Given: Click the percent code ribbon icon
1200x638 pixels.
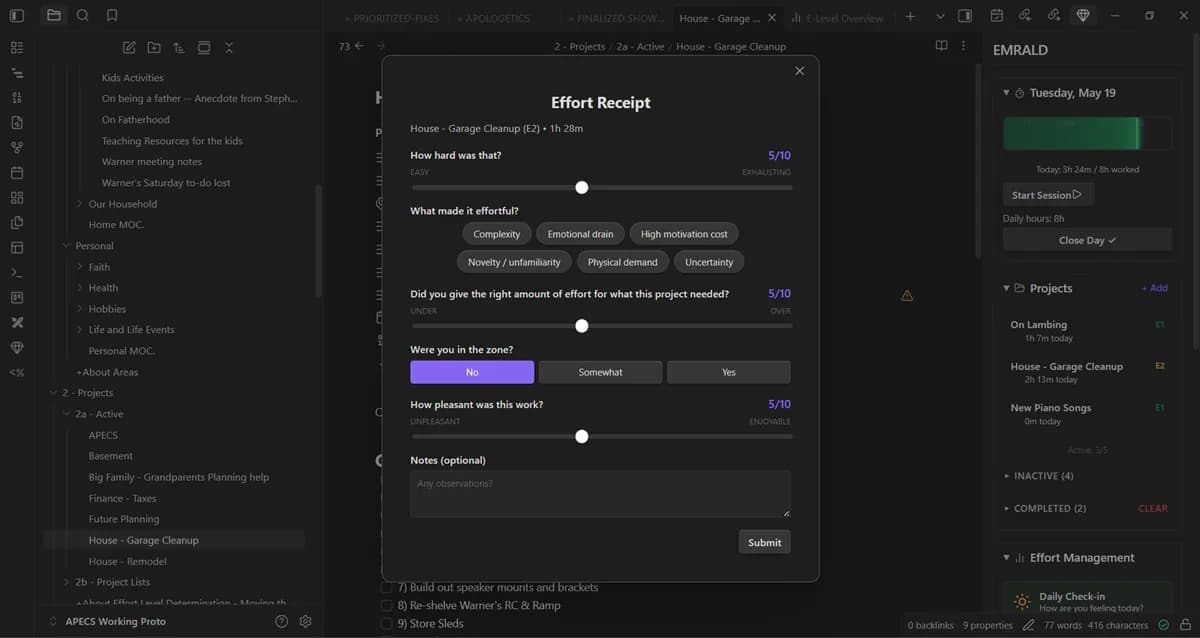Looking at the screenshot, I should [x=17, y=372].
